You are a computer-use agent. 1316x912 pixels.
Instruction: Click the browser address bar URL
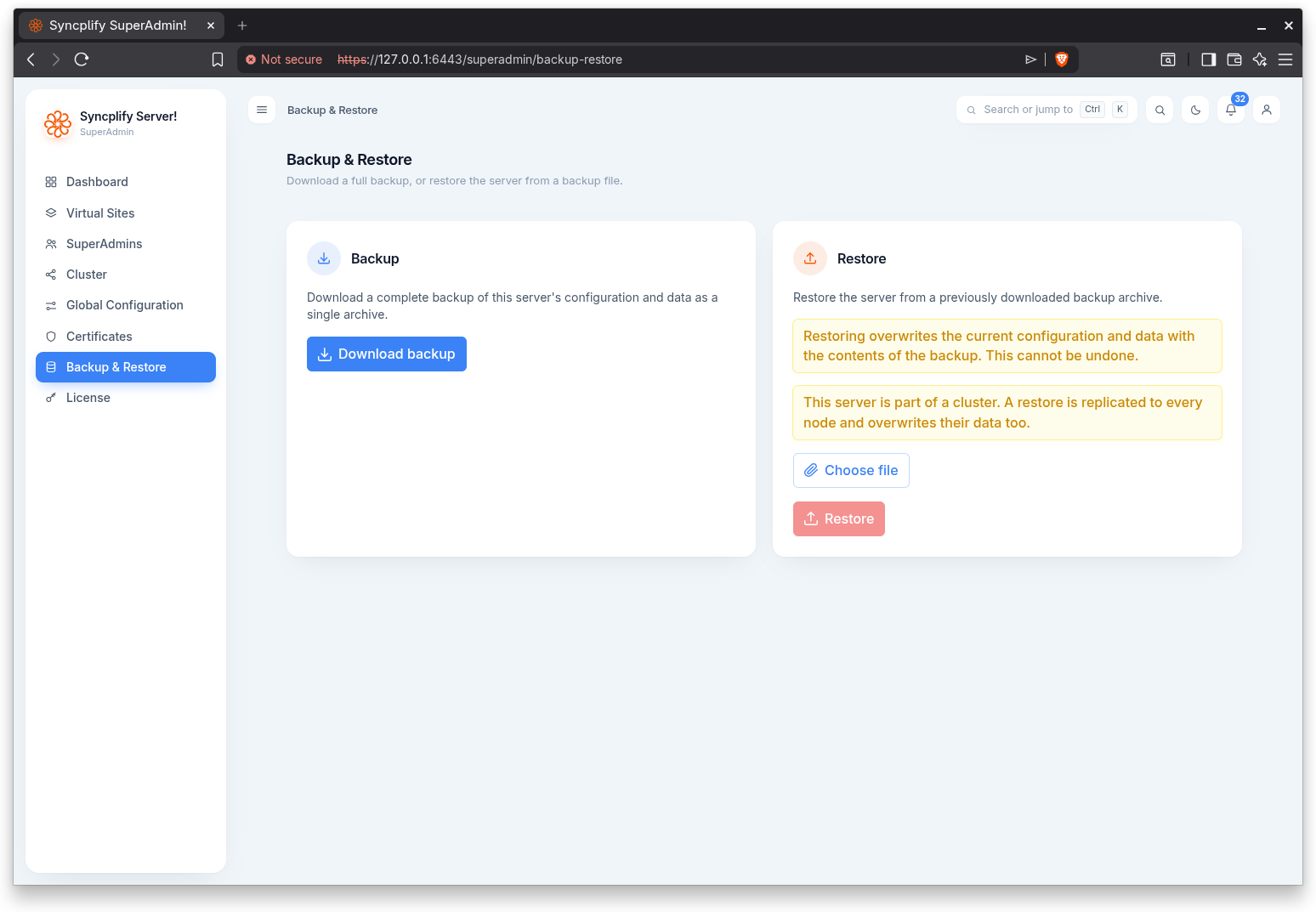coord(479,59)
